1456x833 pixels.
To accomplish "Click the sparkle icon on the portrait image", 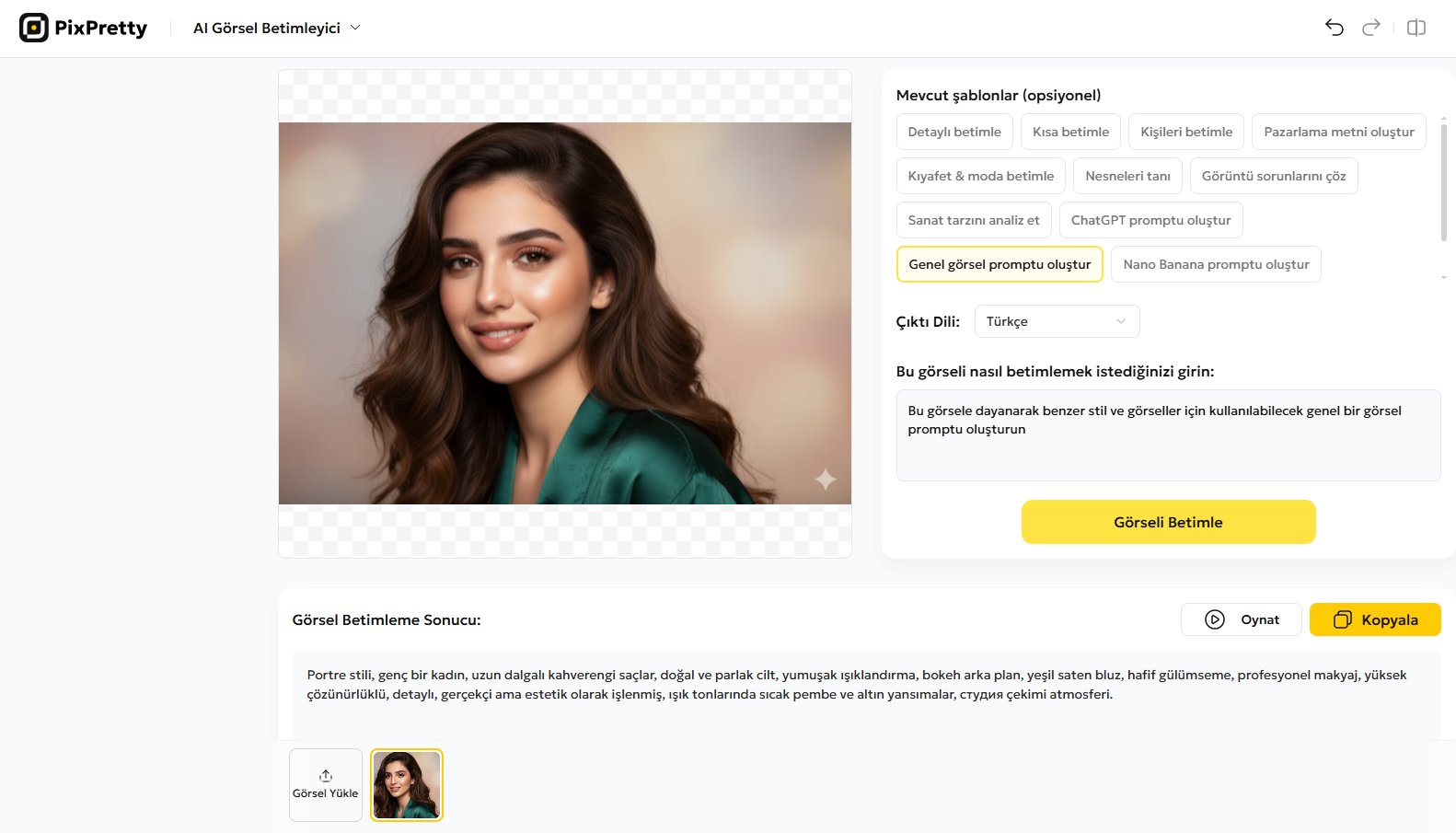I will pyautogui.click(x=825, y=480).
